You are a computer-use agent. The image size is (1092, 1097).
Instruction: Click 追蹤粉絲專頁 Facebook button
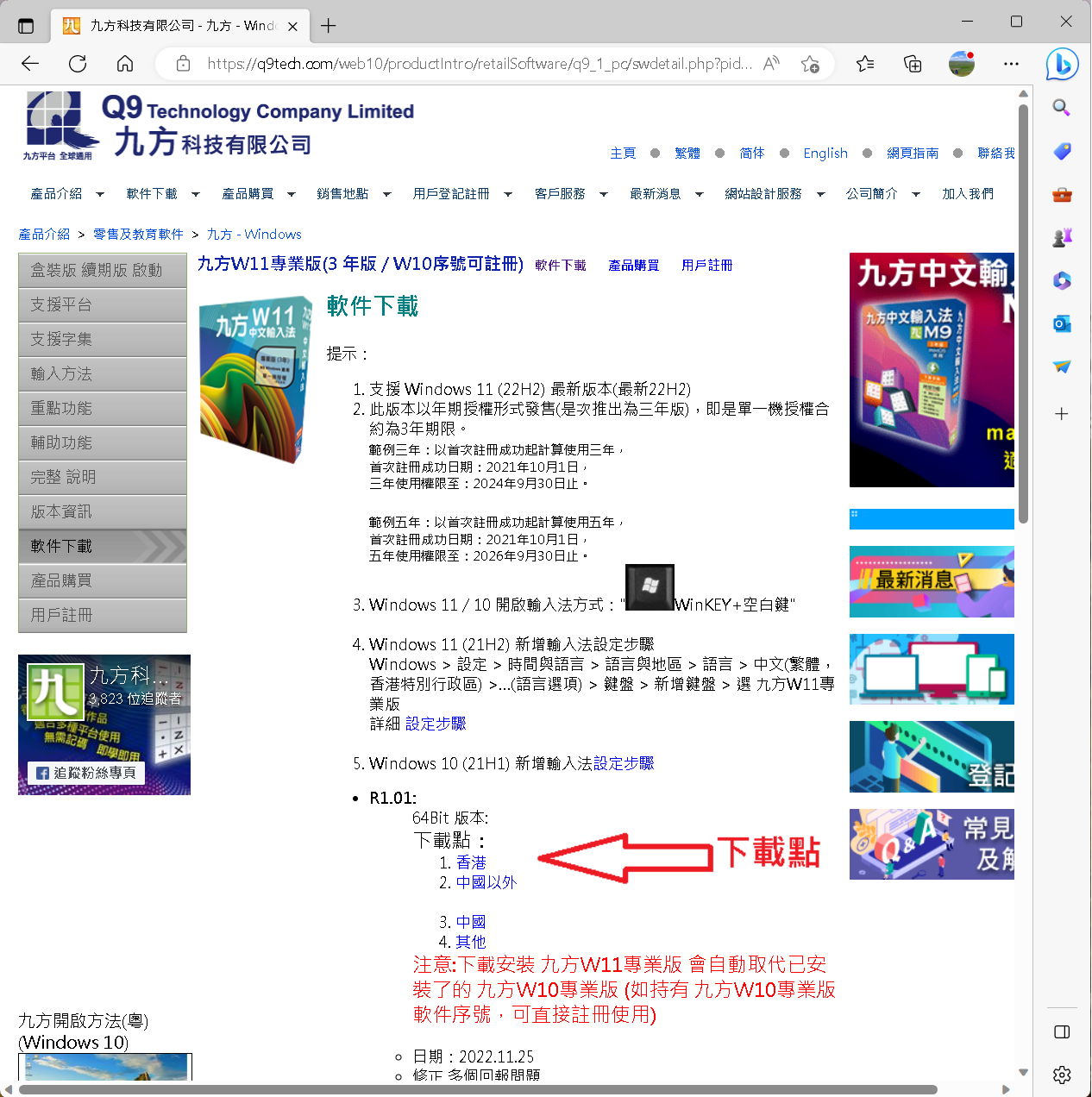coord(86,773)
